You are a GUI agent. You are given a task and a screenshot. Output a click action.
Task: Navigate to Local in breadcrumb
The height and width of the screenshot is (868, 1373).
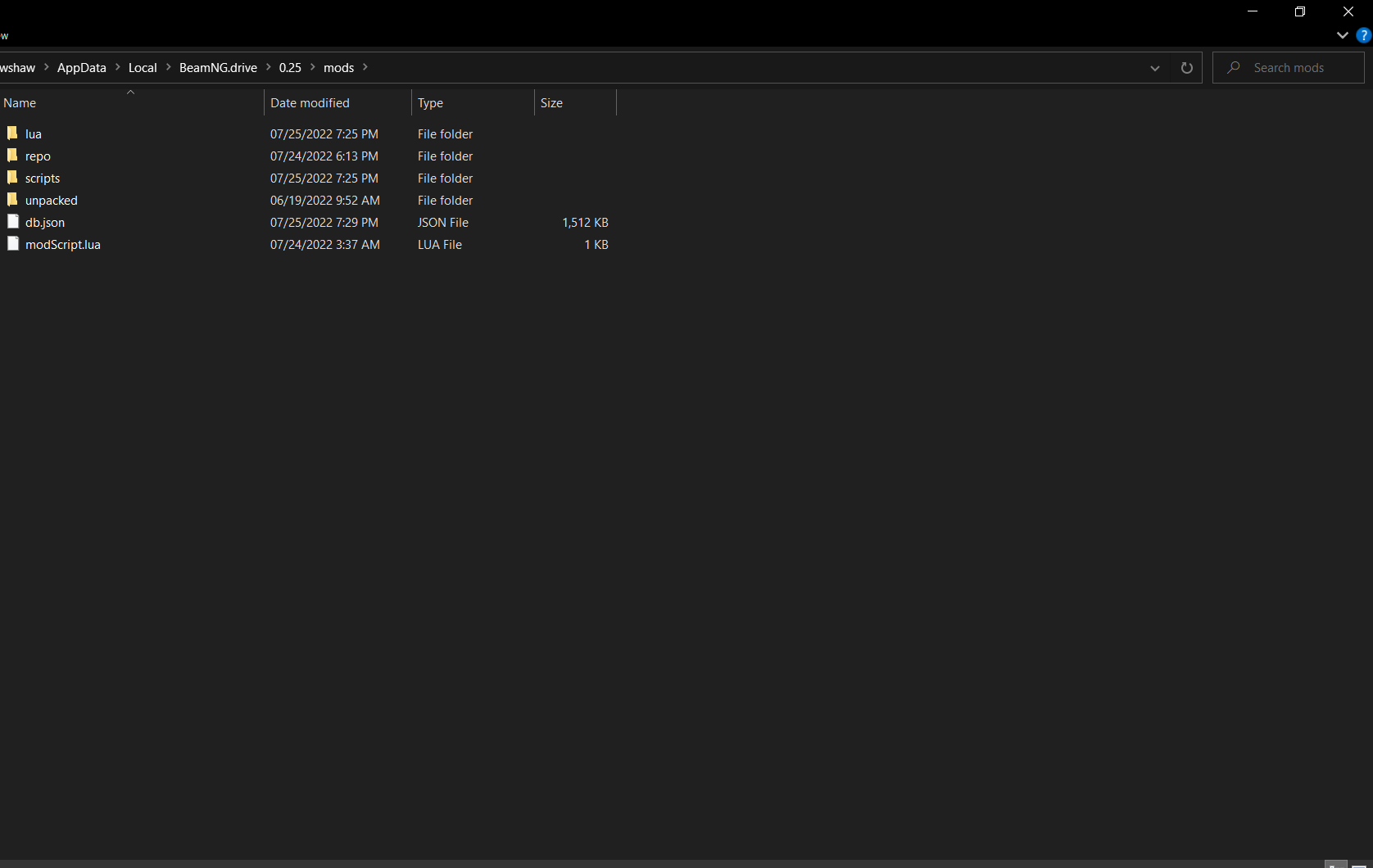click(143, 68)
